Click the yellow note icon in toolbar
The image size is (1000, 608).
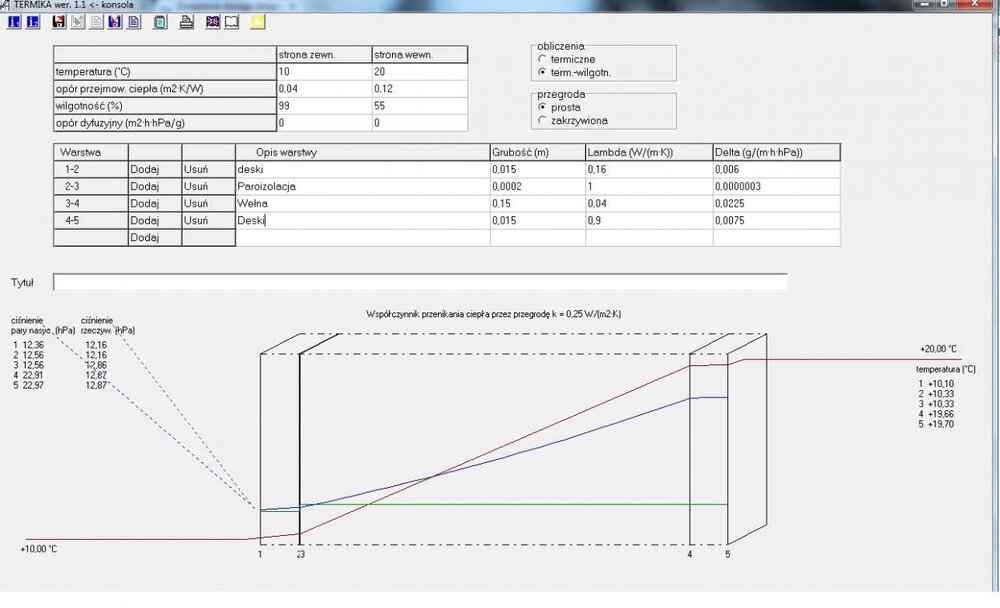pyautogui.click(x=258, y=21)
